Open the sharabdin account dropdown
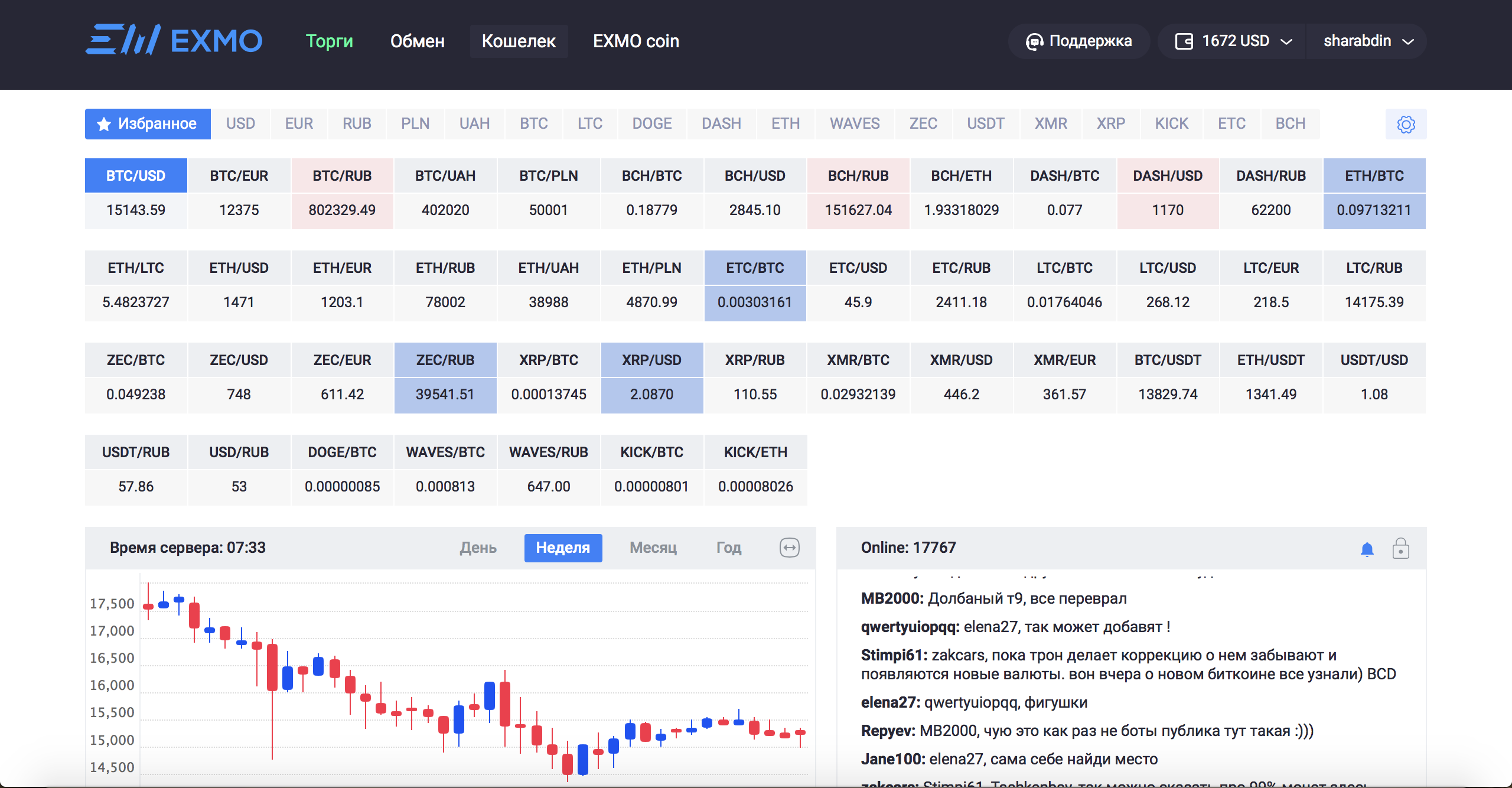Image resolution: width=1512 pixels, height=788 pixels. [x=1367, y=41]
